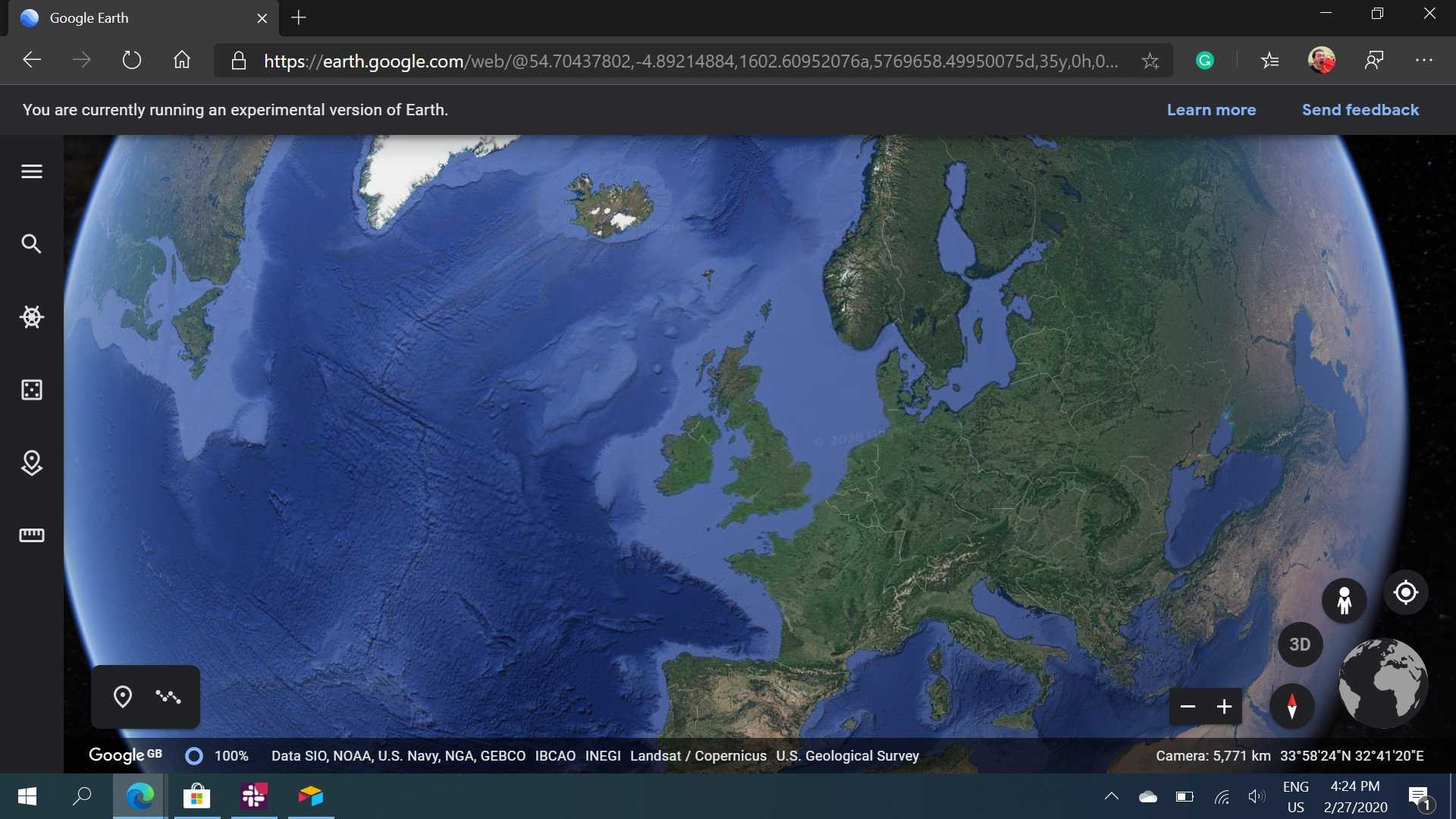
Task: Click the Send feedback link
Action: 1360,110
